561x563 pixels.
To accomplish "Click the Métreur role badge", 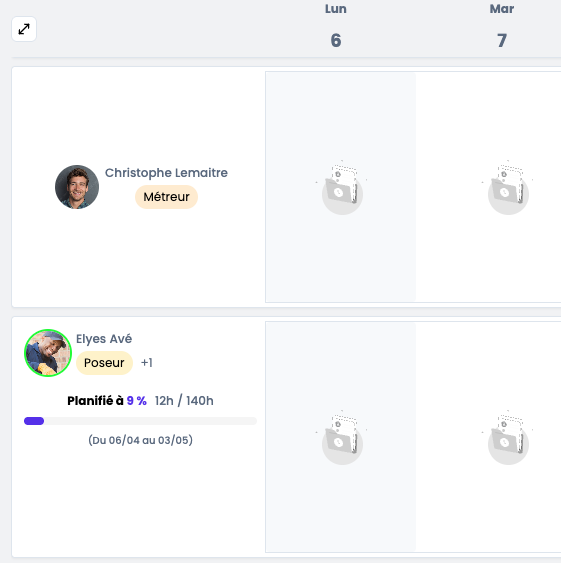I will [x=166, y=197].
